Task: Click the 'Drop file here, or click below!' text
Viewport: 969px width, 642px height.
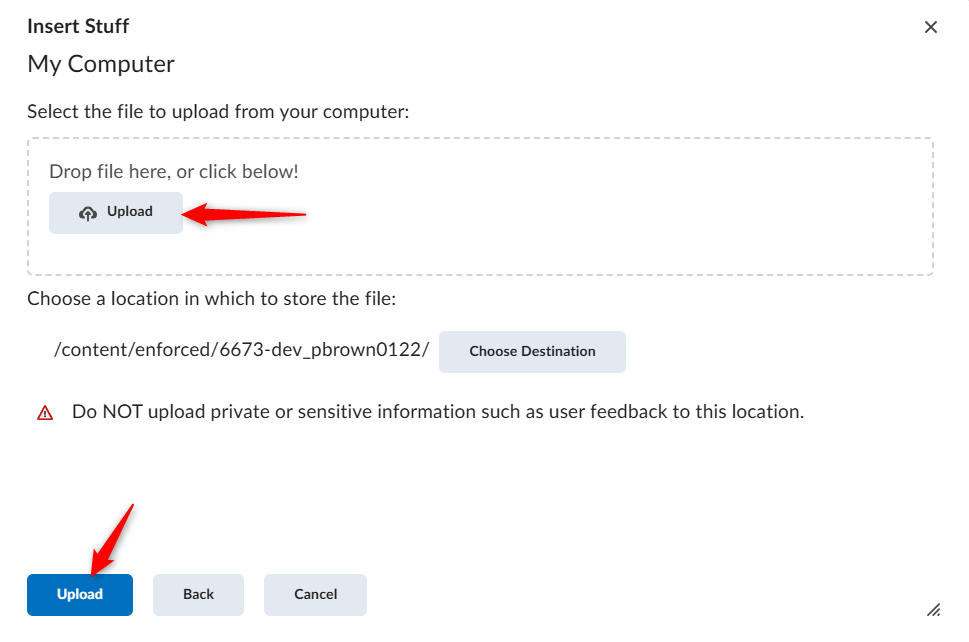Action: click(x=174, y=171)
